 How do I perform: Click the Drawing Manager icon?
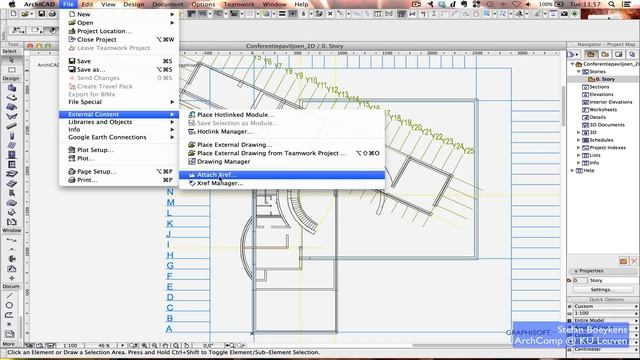tap(192, 162)
